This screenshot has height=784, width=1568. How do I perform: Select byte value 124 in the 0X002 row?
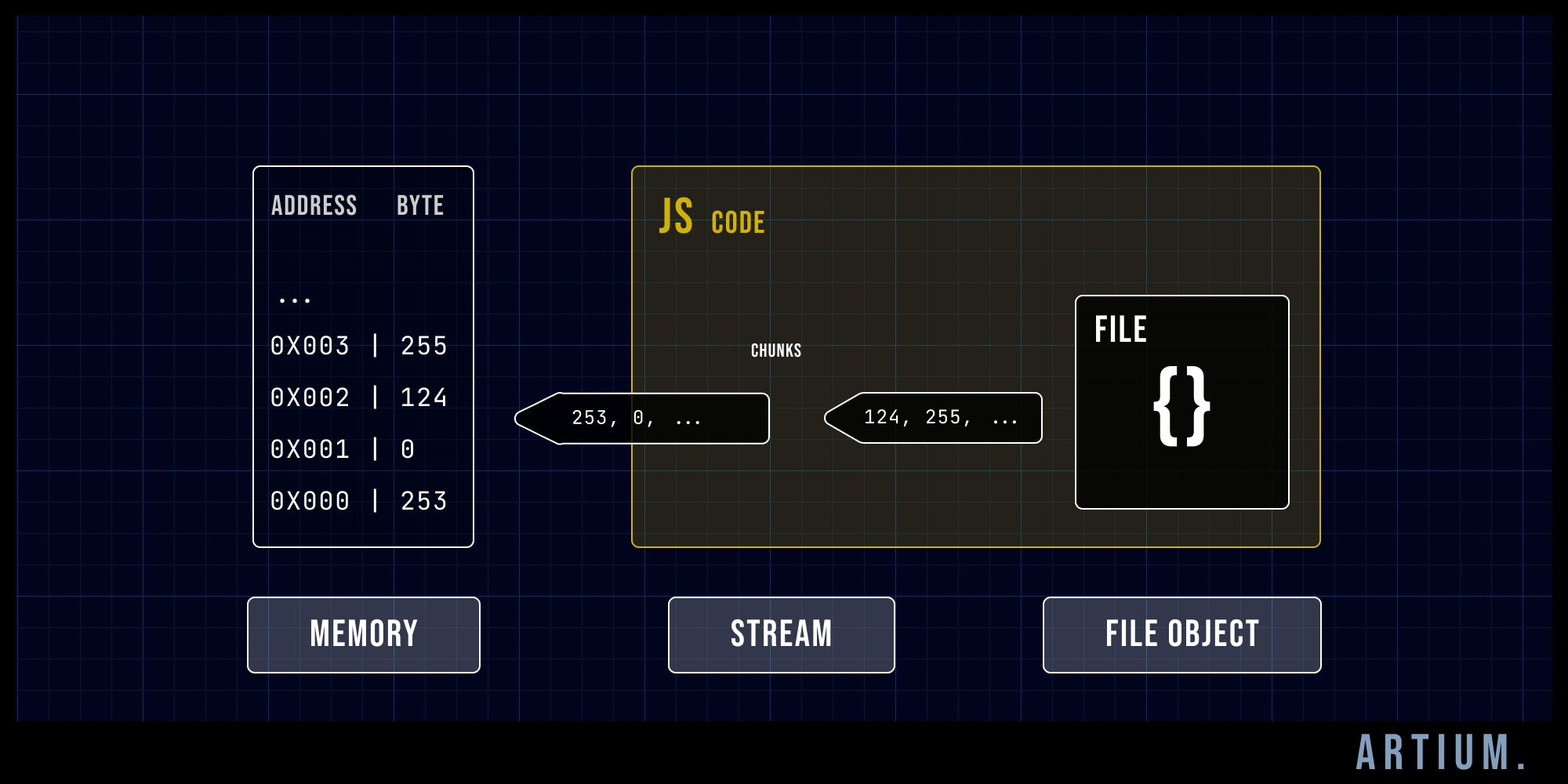423,397
